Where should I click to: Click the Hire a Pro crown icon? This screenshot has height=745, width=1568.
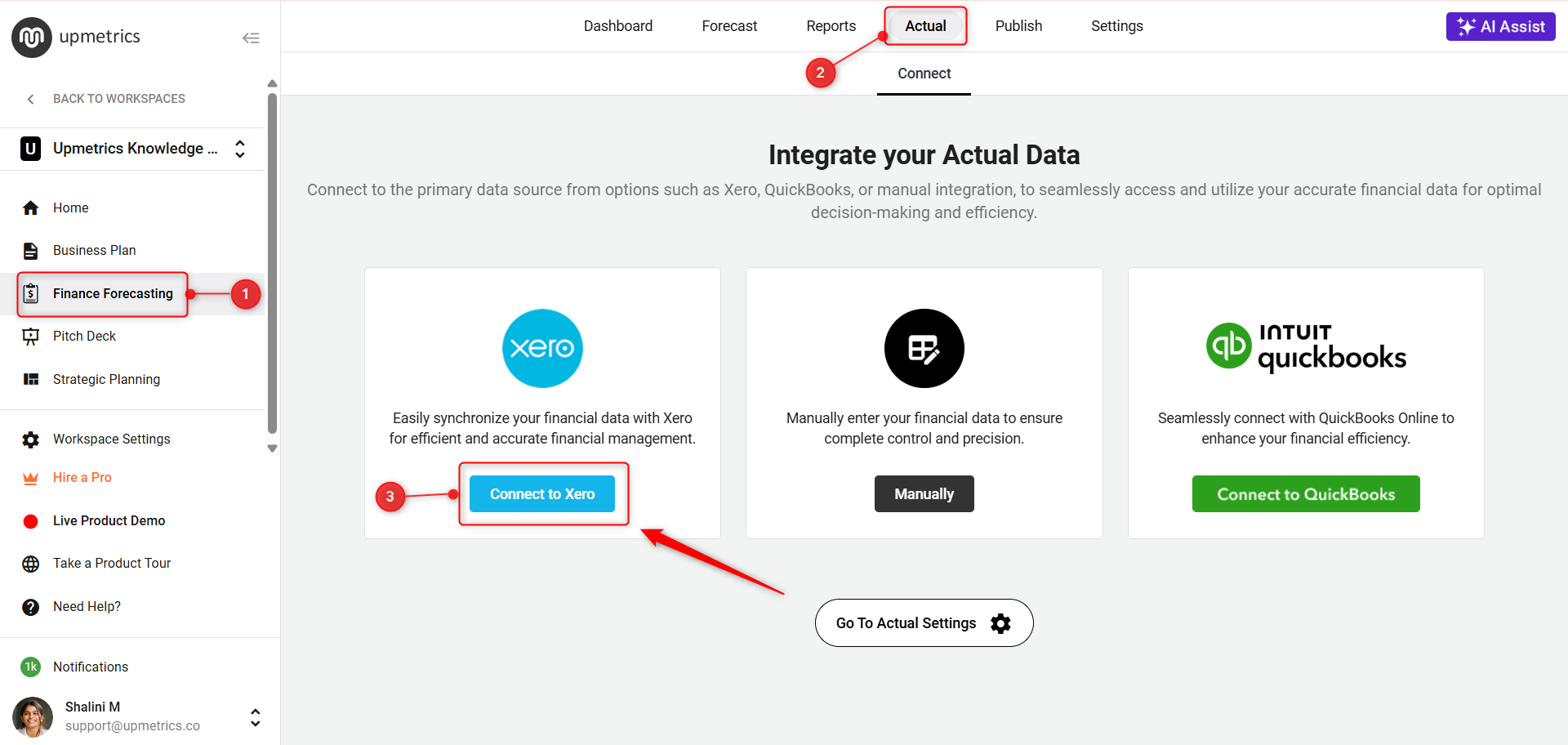tap(31, 478)
